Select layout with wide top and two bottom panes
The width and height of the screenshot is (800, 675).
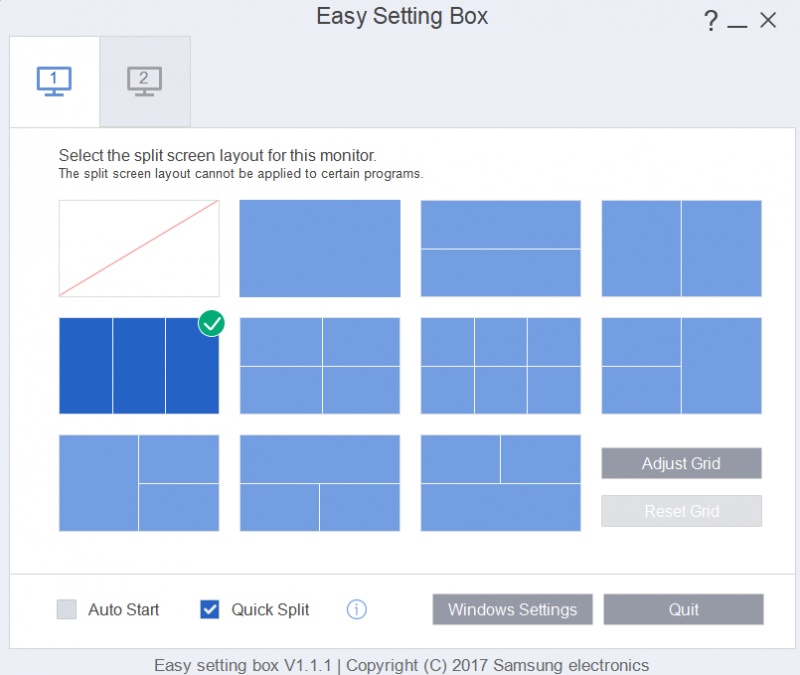[x=320, y=483]
